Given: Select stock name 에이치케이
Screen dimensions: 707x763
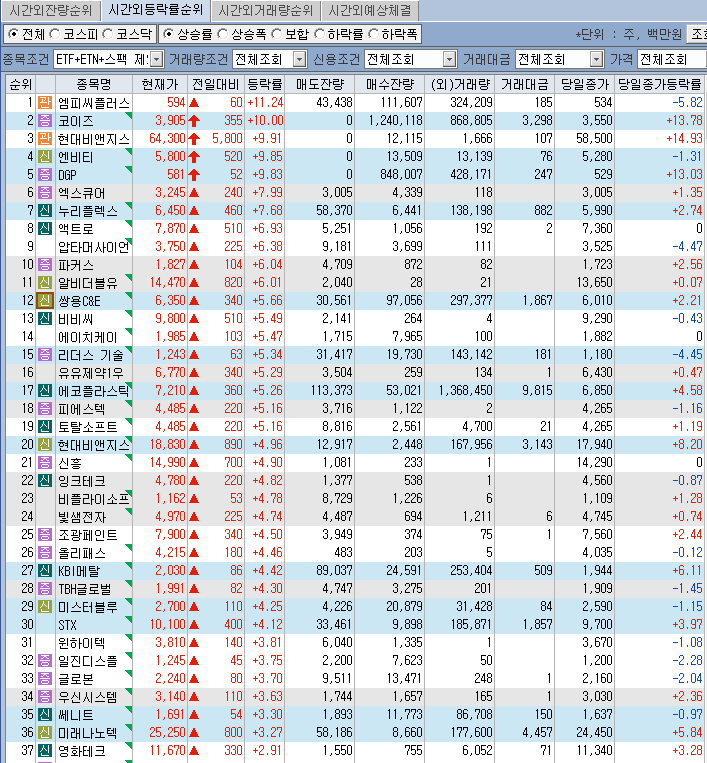Looking at the screenshot, I should click(88, 337).
